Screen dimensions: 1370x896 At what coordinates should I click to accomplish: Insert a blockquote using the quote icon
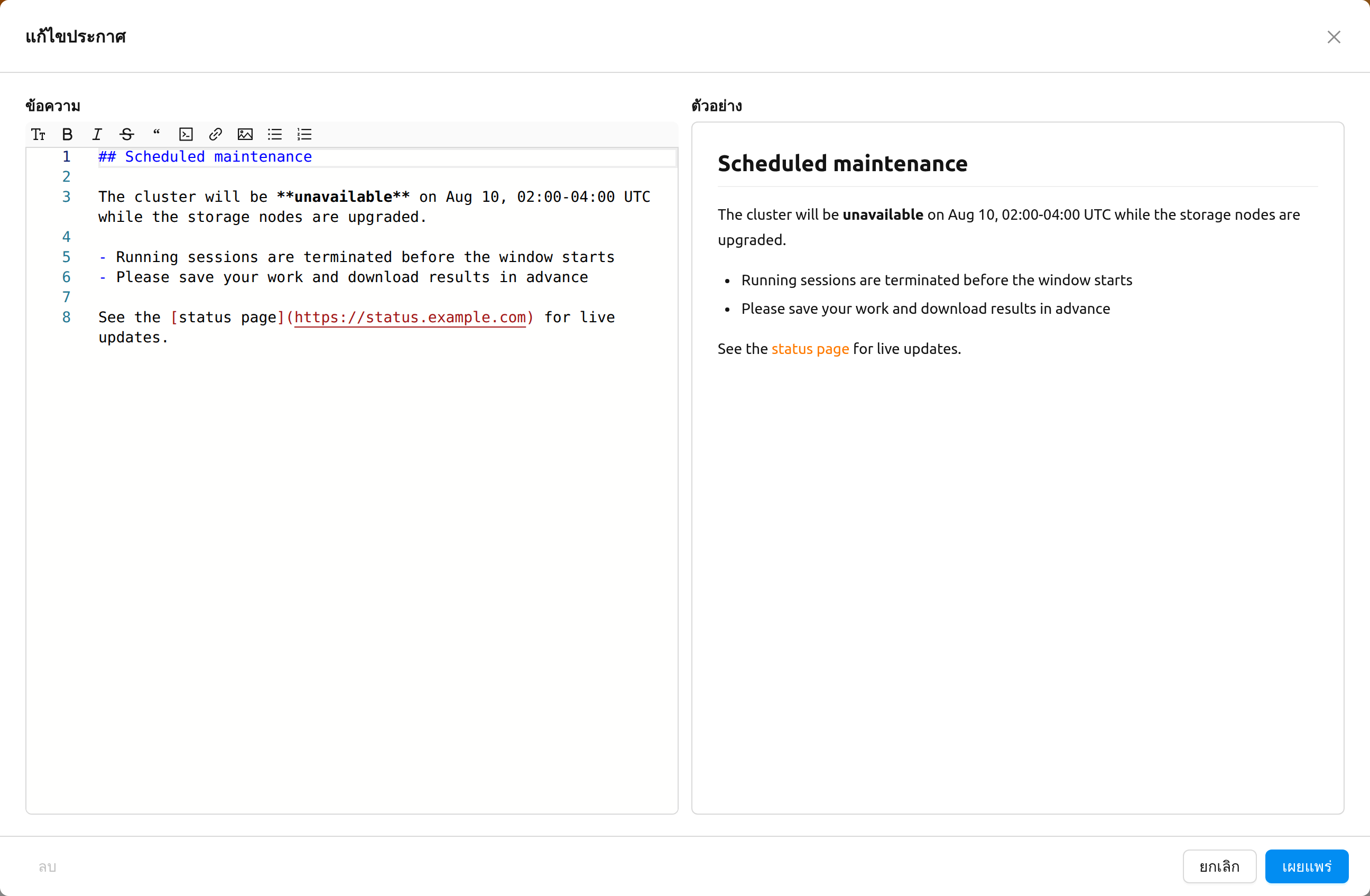[x=156, y=135]
